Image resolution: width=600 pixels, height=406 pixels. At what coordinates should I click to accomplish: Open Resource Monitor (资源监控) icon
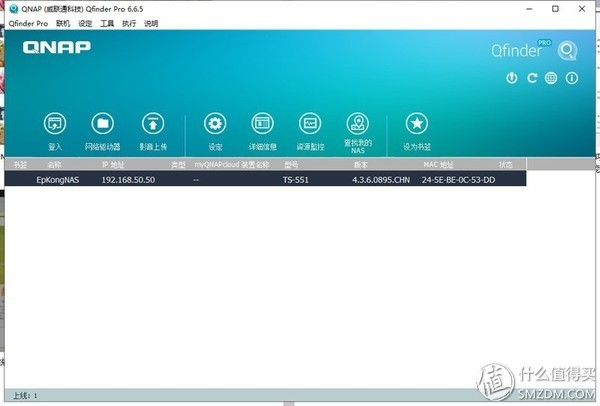(x=310, y=124)
